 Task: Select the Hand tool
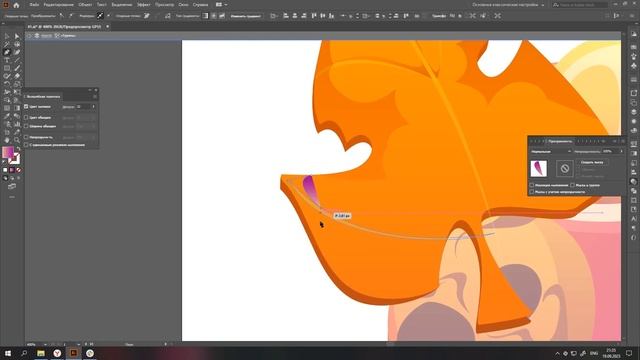[7, 140]
